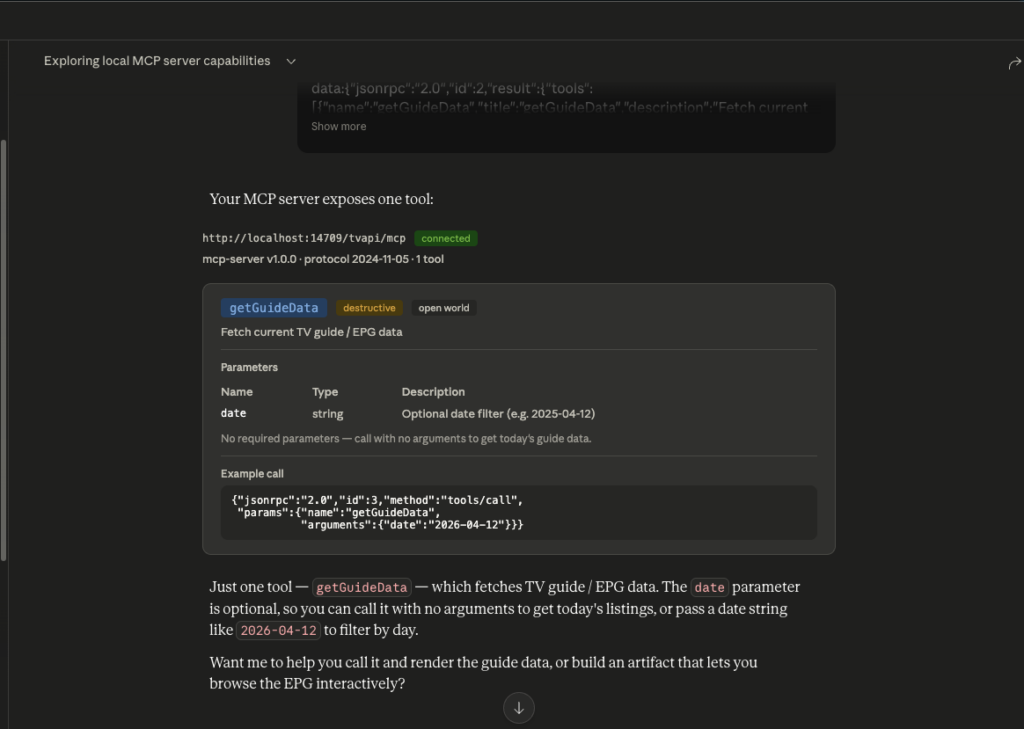Click the 'mcp-server v1.0.0' version info line
The height and width of the screenshot is (729, 1024).
click(x=322, y=260)
